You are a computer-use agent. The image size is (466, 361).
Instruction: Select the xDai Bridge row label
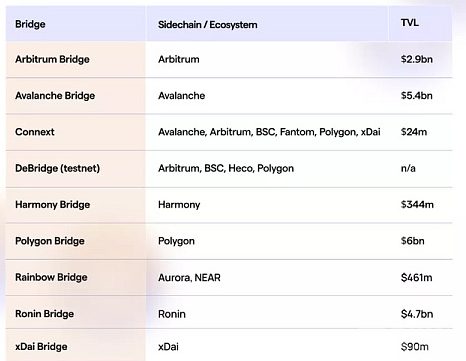[41, 347]
